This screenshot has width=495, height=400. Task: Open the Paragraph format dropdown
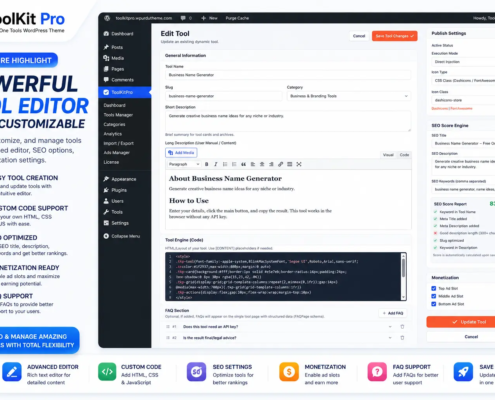[184, 164]
